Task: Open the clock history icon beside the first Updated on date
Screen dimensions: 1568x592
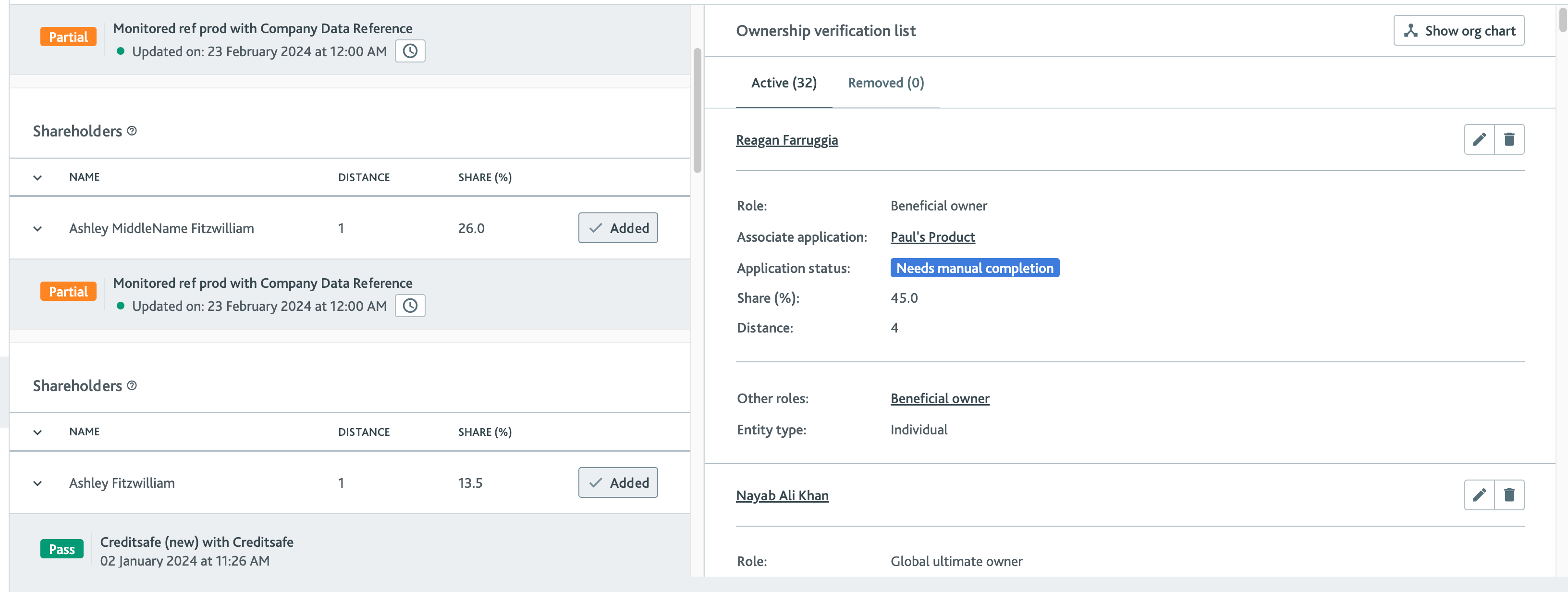Action: 410,51
